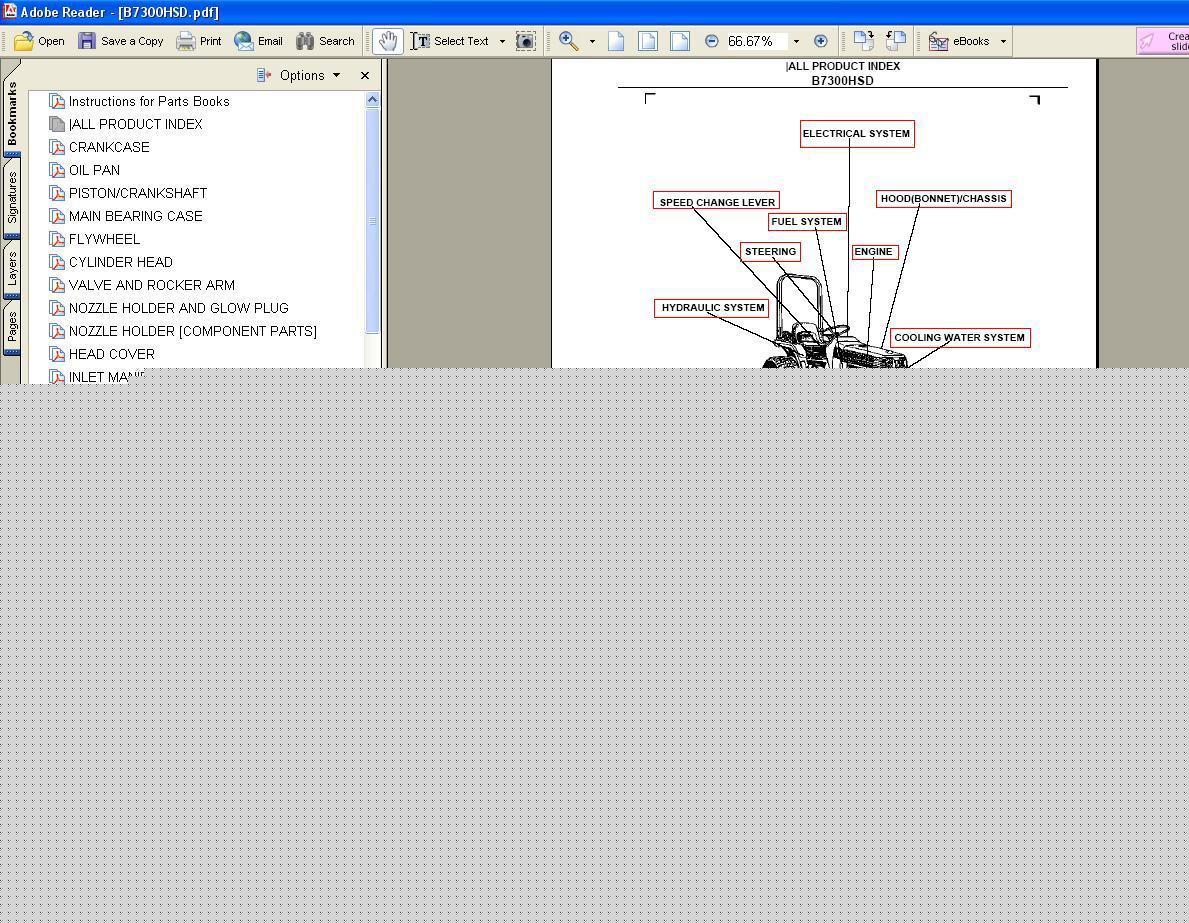Rotate view clockwise icon
This screenshot has width=1189, height=923.
863,41
